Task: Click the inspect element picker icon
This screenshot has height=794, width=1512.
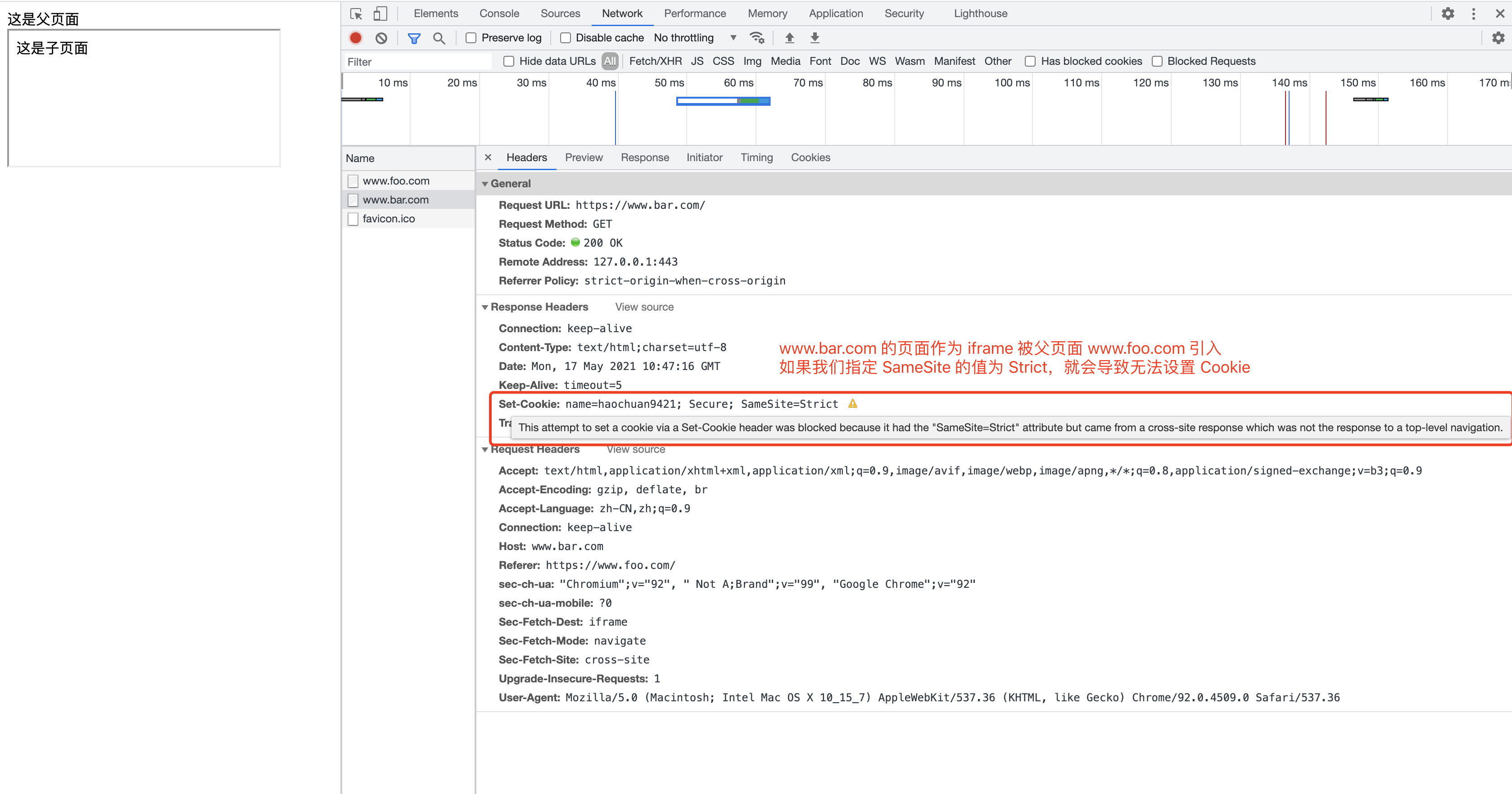Action: tap(356, 14)
